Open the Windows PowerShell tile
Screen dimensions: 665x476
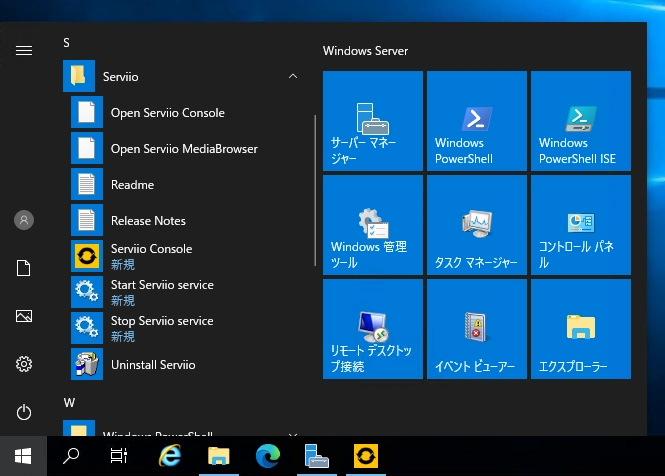pos(477,121)
